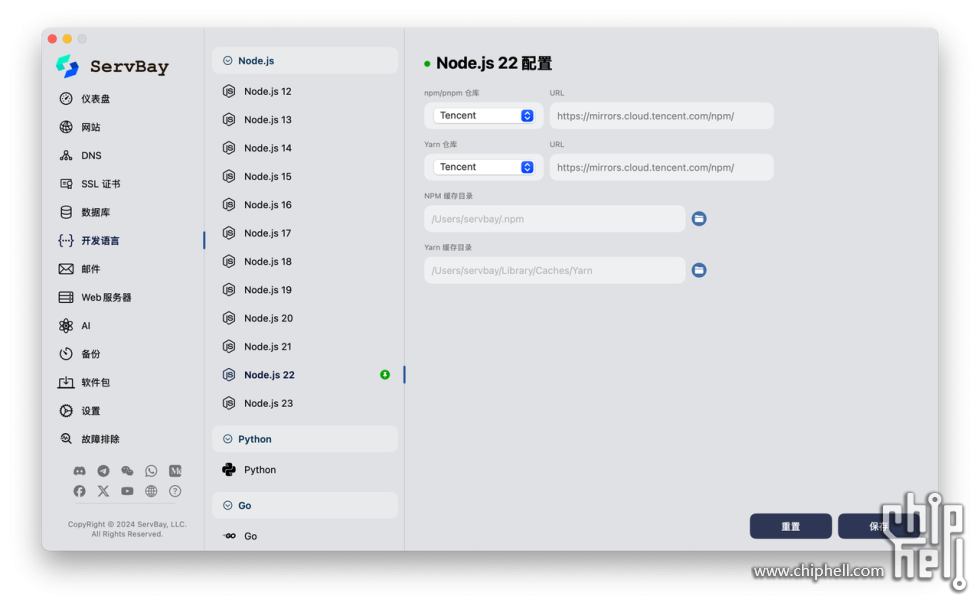Open SSL 证书 via its certificate icon
This screenshot has height=606, width=980.
click(x=66, y=184)
